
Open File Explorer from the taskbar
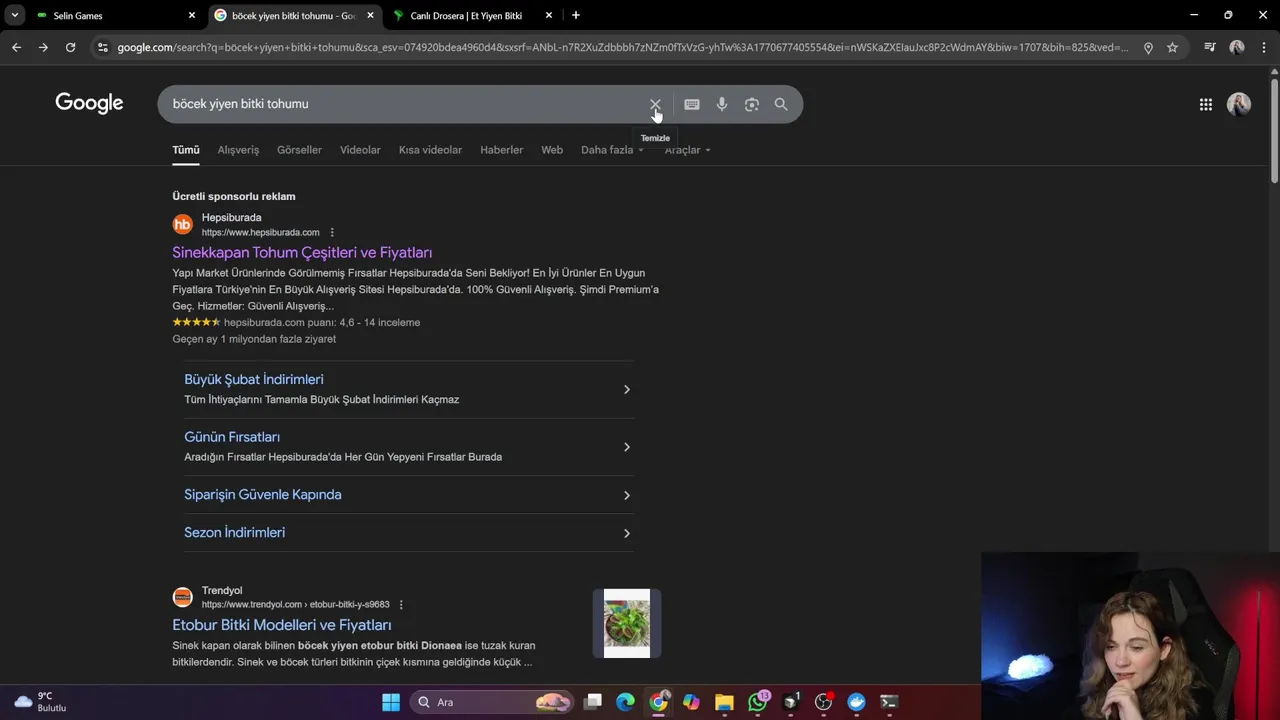(724, 702)
